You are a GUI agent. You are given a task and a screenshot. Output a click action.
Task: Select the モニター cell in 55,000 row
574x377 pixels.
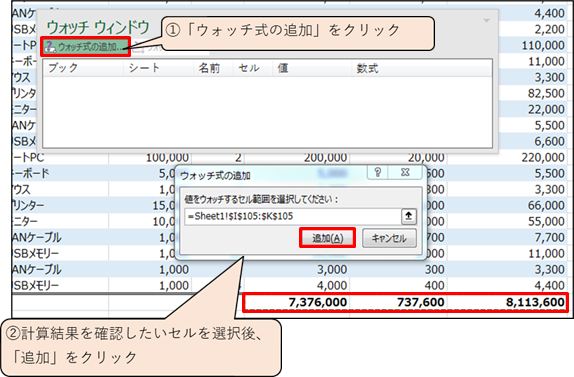(x=60, y=221)
